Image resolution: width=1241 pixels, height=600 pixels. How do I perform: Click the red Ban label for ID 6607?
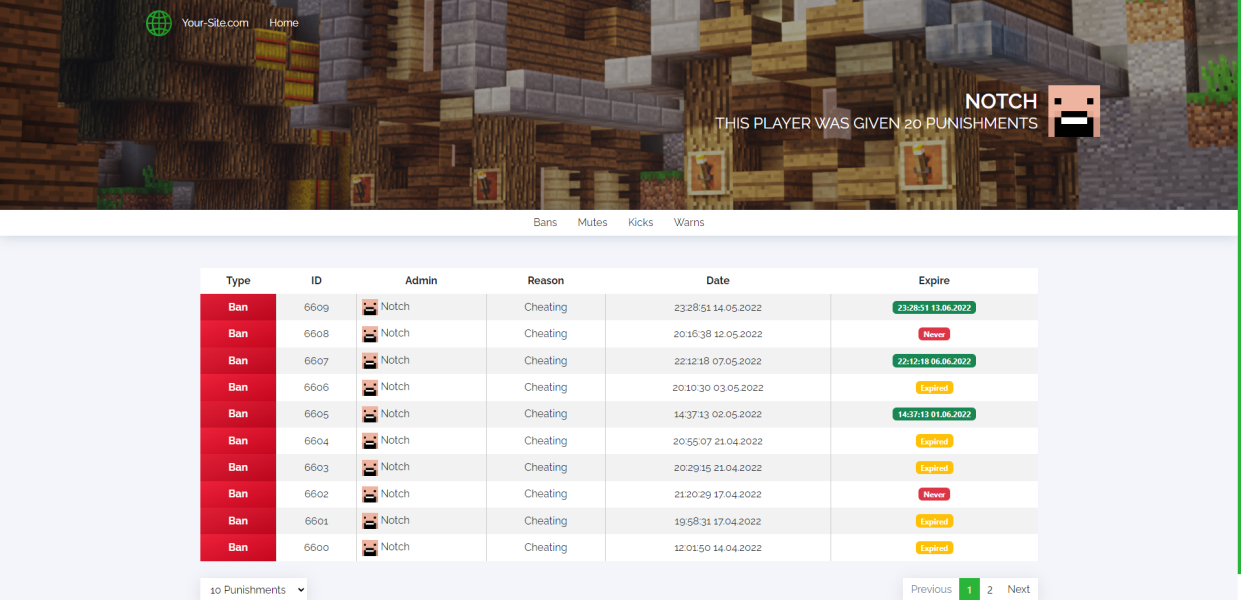pos(238,361)
